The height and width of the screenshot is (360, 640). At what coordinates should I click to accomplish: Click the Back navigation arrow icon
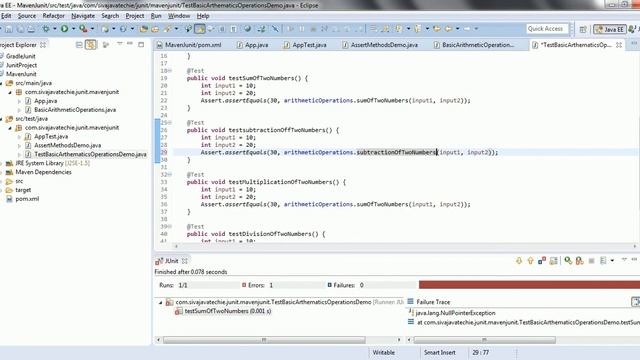pyautogui.click(x=448, y=29)
